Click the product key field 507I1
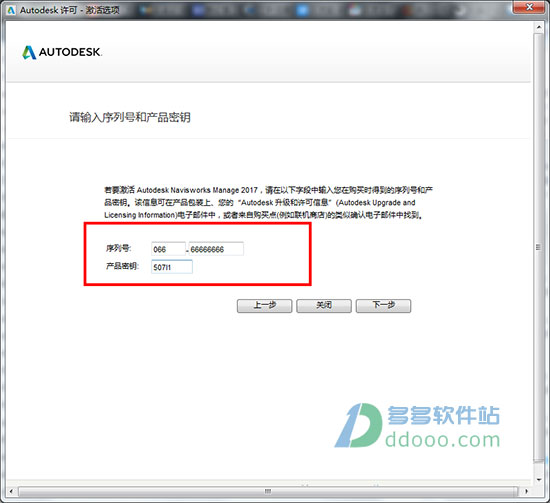 pyautogui.click(x=172, y=267)
